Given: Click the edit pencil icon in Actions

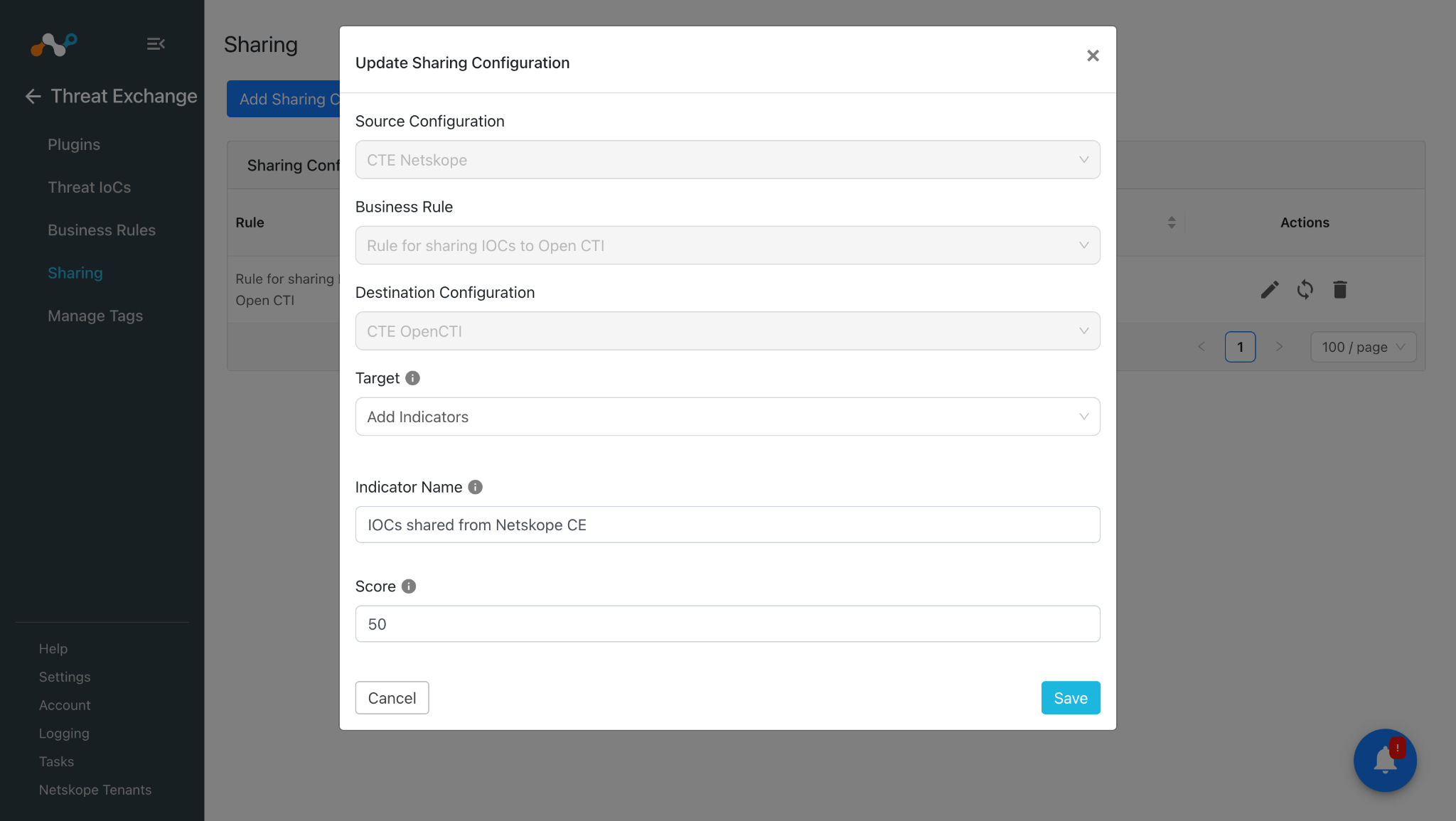Looking at the screenshot, I should point(1270,289).
